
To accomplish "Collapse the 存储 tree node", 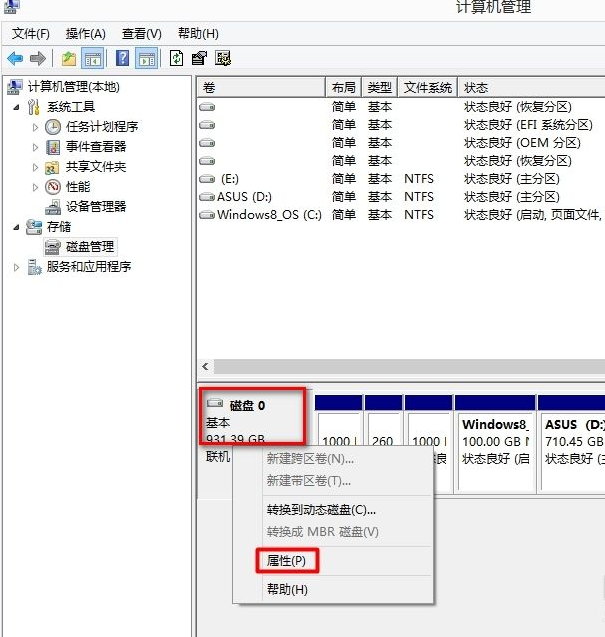I will click(x=17, y=227).
